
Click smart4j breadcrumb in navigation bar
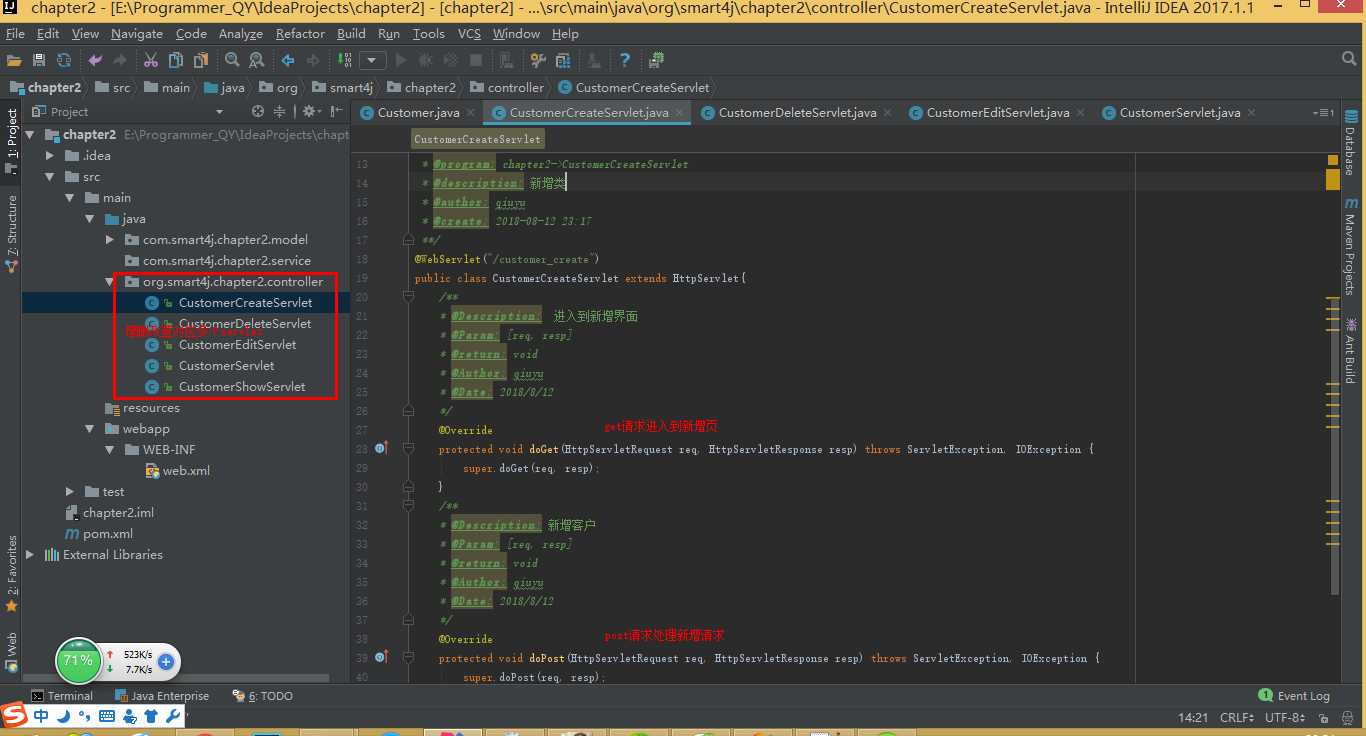click(342, 87)
